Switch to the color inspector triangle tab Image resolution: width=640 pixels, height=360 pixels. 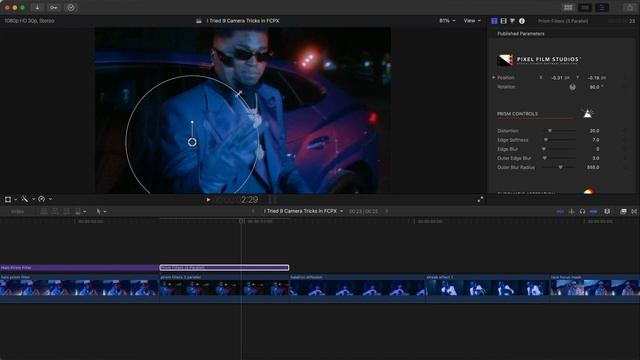pos(512,21)
